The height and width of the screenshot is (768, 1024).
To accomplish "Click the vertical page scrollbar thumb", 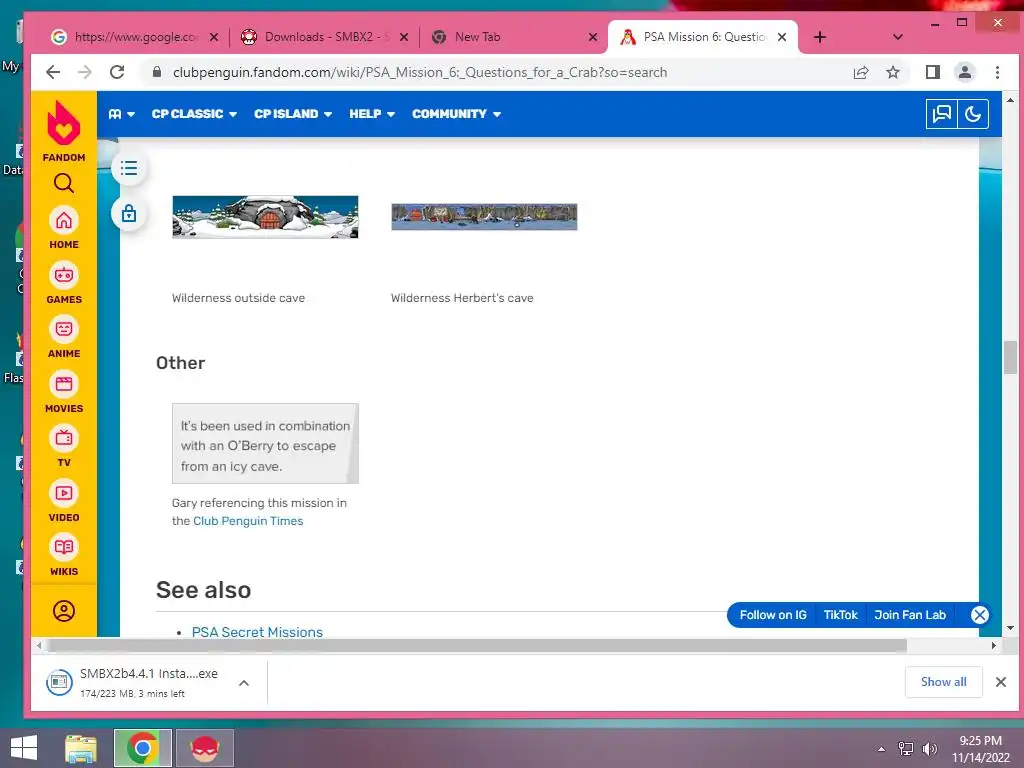I will tap(1010, 358).
